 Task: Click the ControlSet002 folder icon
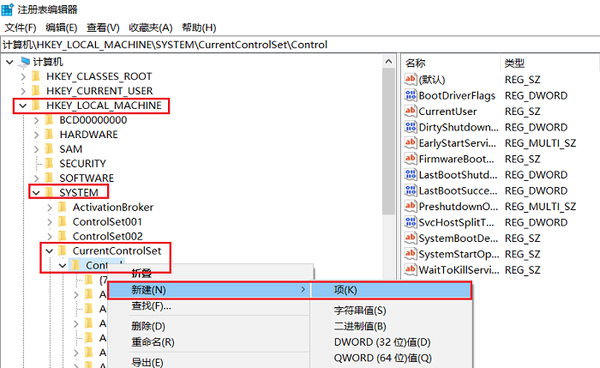62,236
